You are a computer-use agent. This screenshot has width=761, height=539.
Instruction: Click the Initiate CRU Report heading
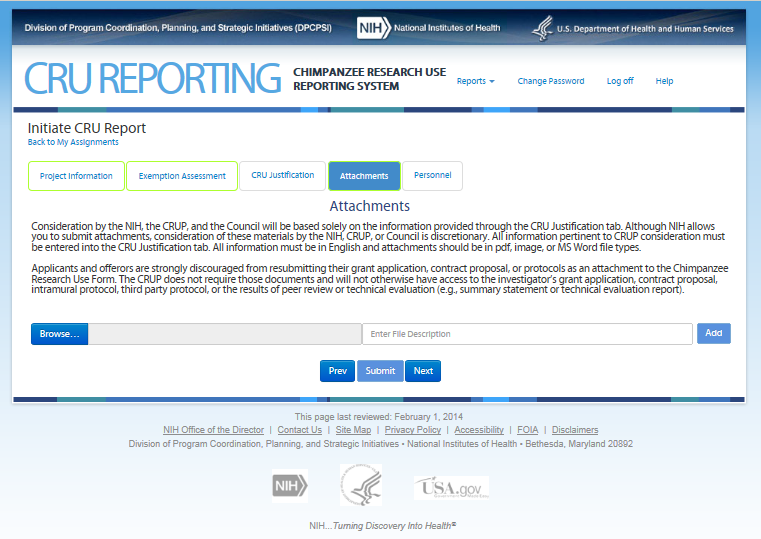(x=86, y=128)
